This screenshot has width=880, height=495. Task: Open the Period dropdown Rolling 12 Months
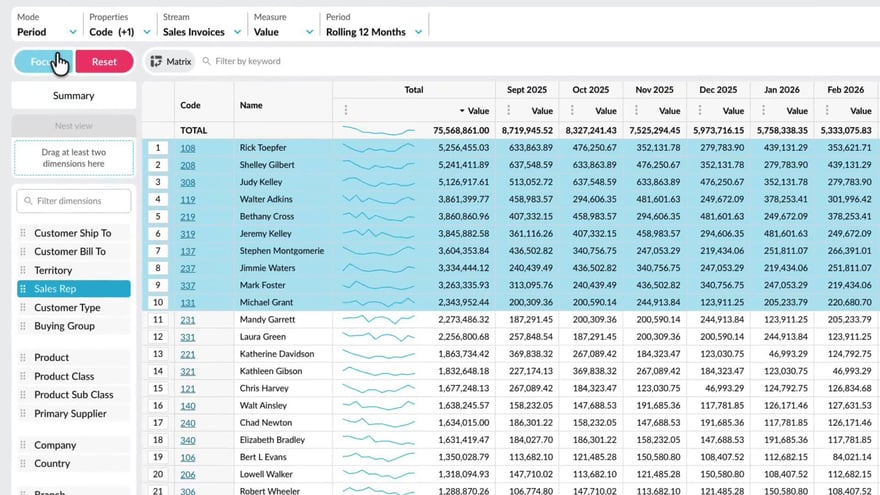tap(374, 26)
